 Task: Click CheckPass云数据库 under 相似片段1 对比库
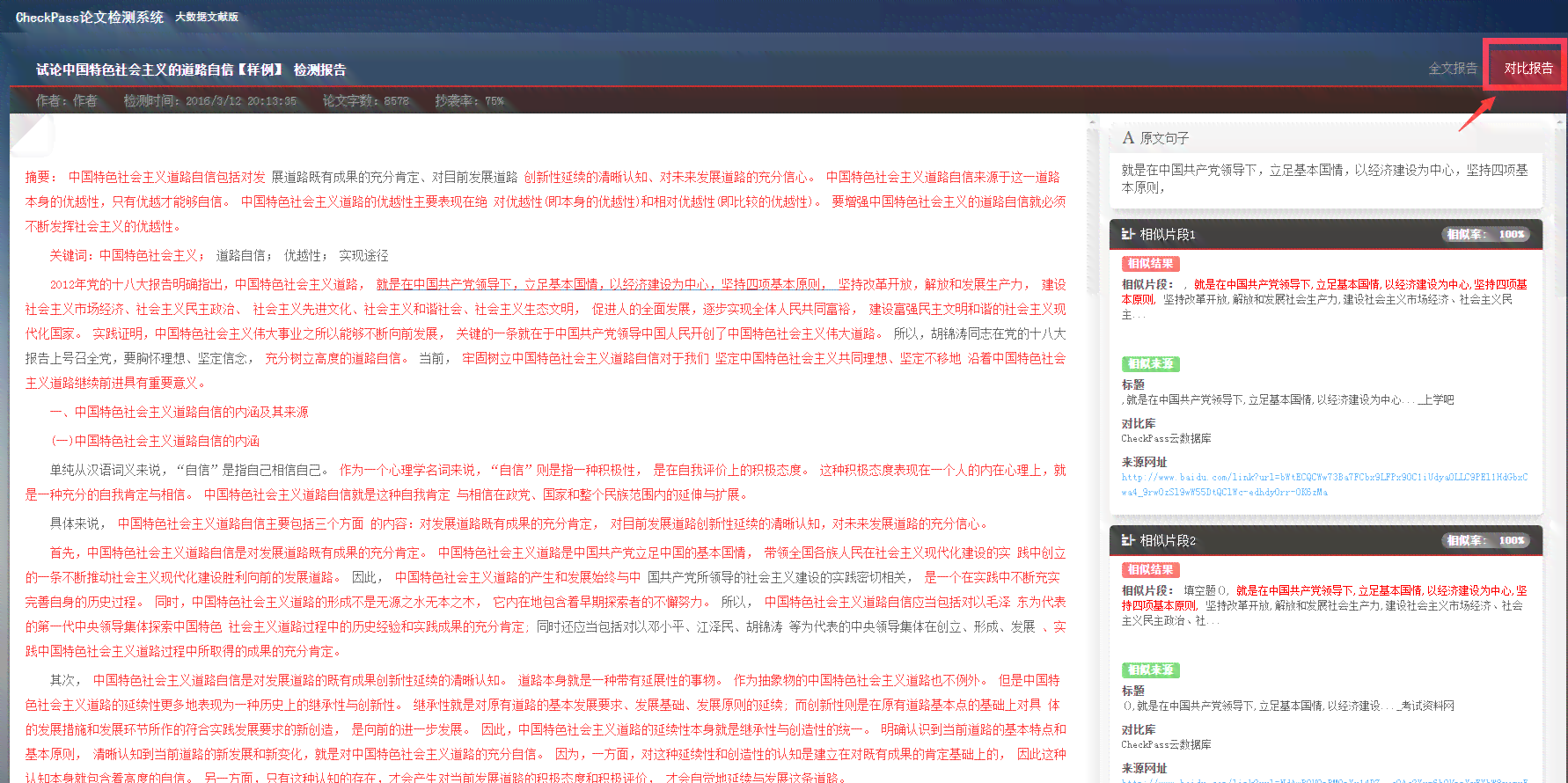[1166, 438]
